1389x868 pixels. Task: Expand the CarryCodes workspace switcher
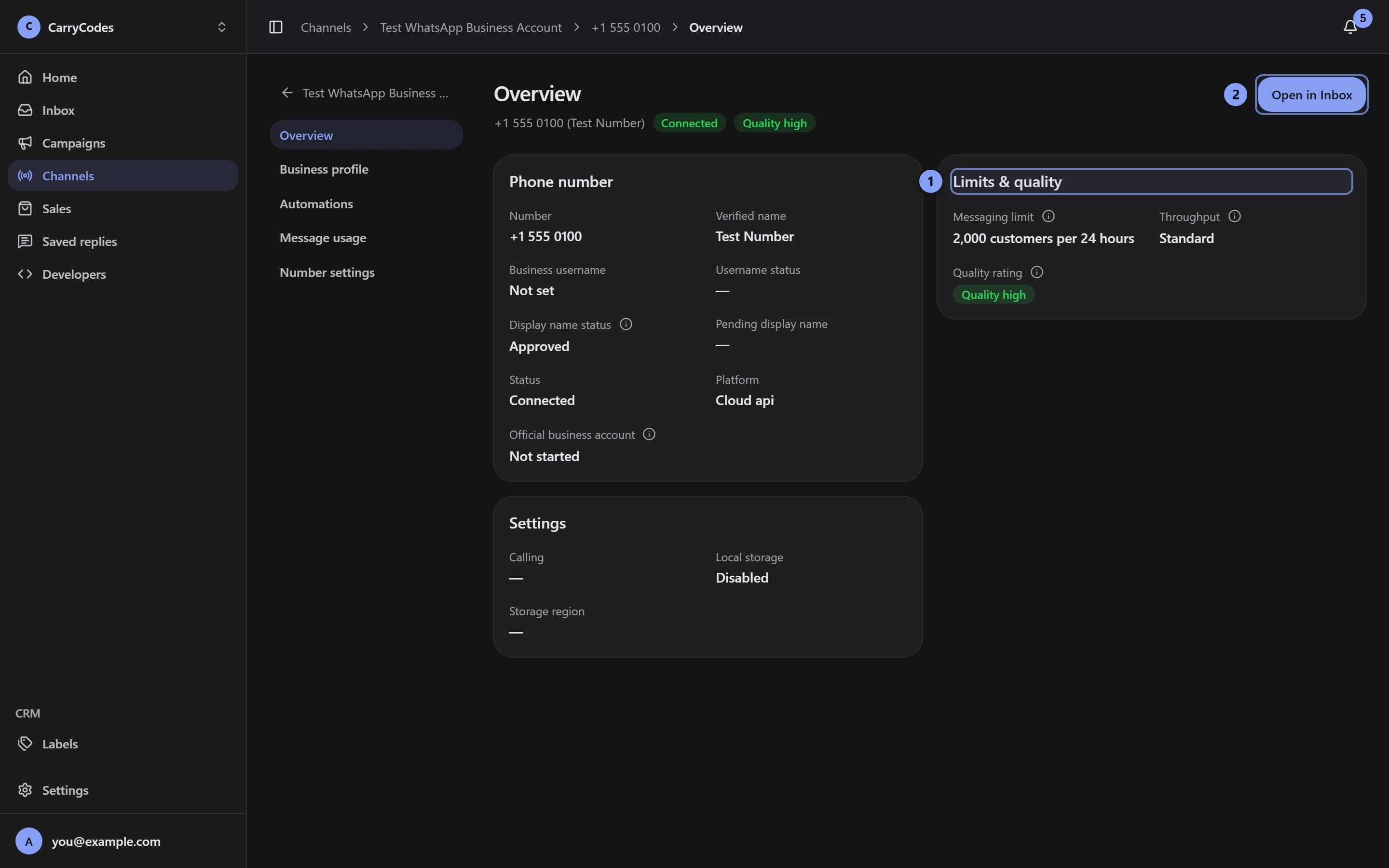click(x=221, y=27)
